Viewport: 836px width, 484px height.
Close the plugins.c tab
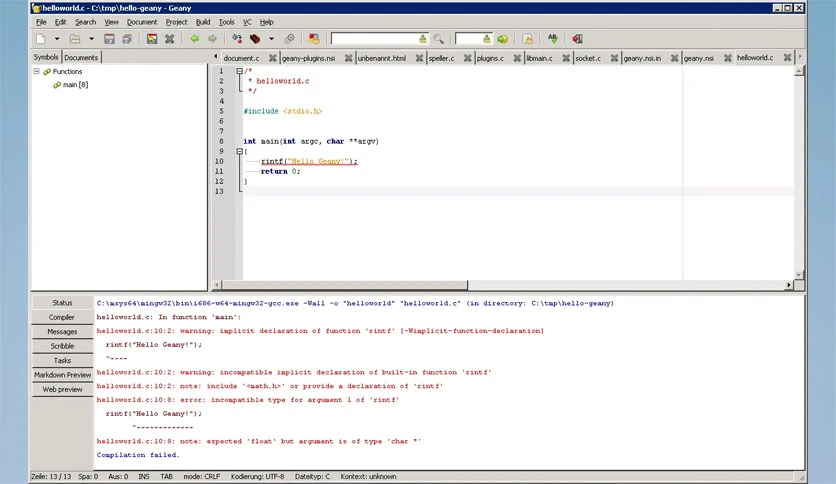coord(517,58)
